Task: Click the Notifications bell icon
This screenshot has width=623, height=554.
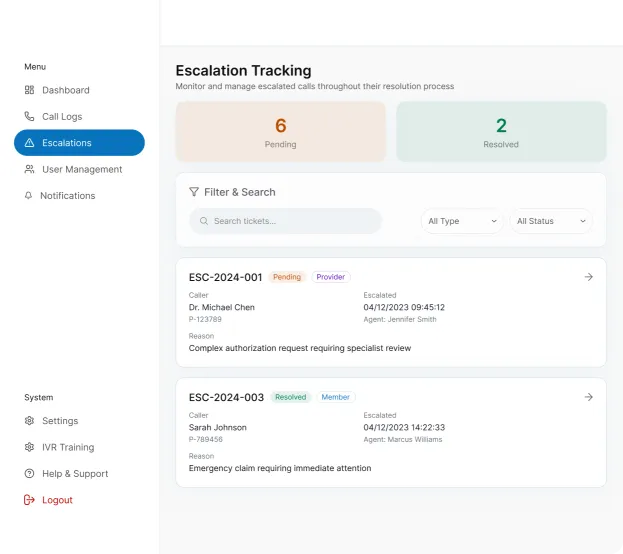Action: coord(28,196)
